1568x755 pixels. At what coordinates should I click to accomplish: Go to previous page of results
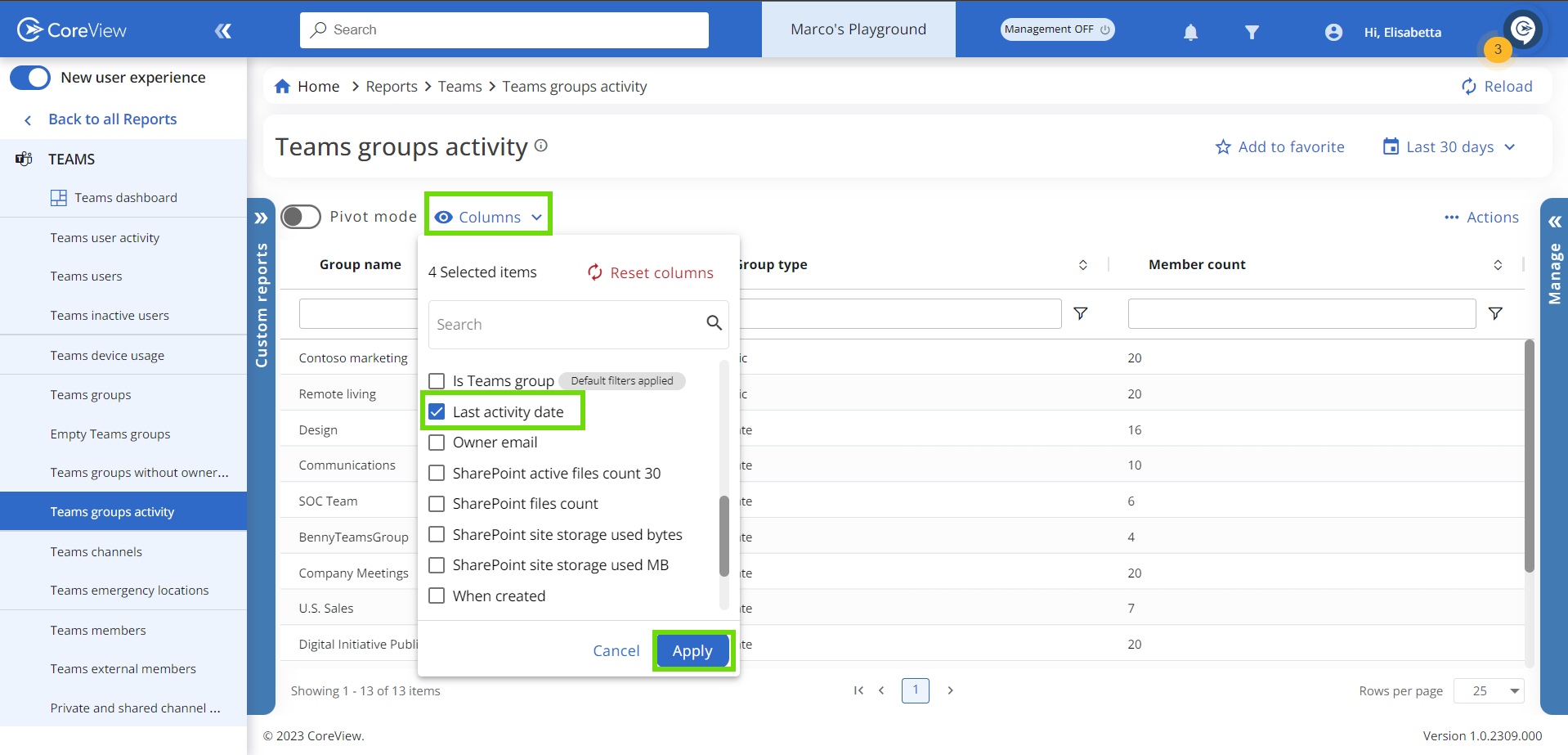pos(881,690)
